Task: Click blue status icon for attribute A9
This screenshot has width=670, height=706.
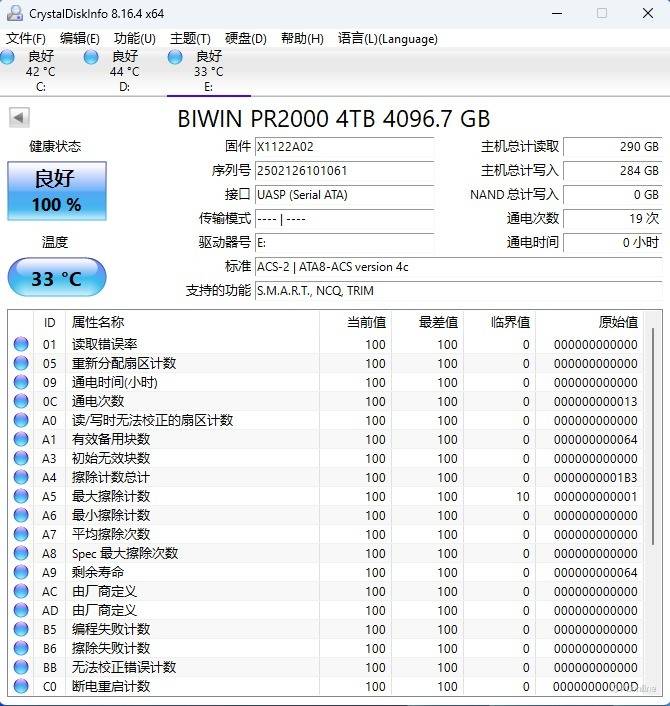Action: 21,573
